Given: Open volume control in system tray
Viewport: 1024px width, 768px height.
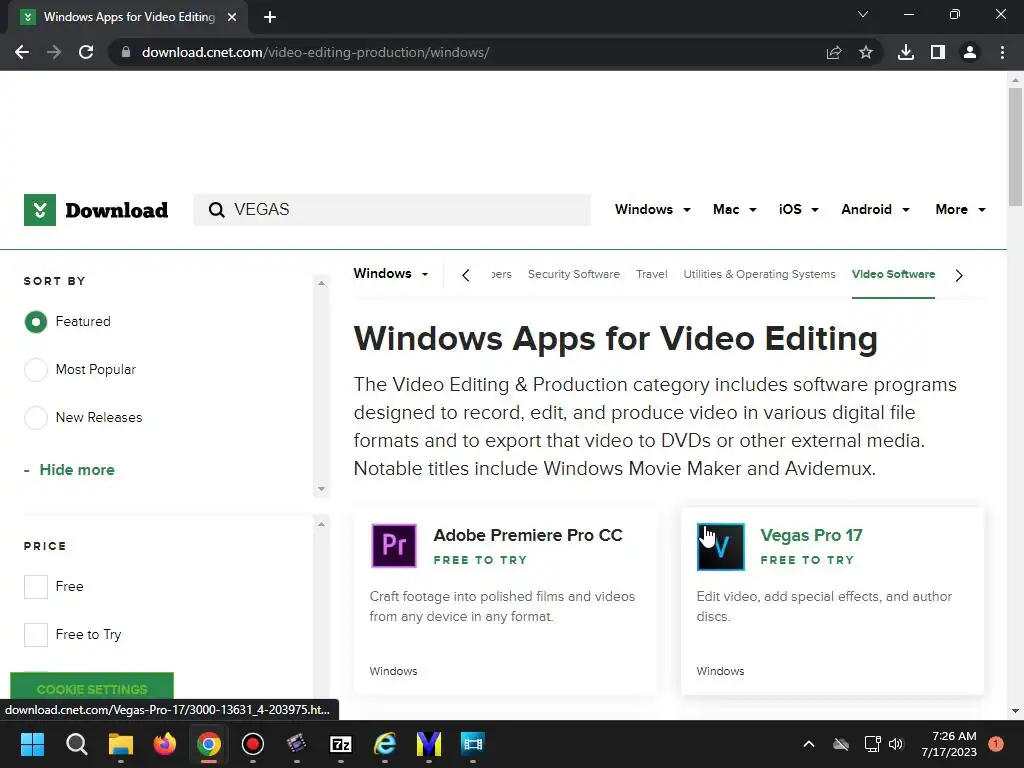Looking at the screenshot, I should tap(896, 744).
